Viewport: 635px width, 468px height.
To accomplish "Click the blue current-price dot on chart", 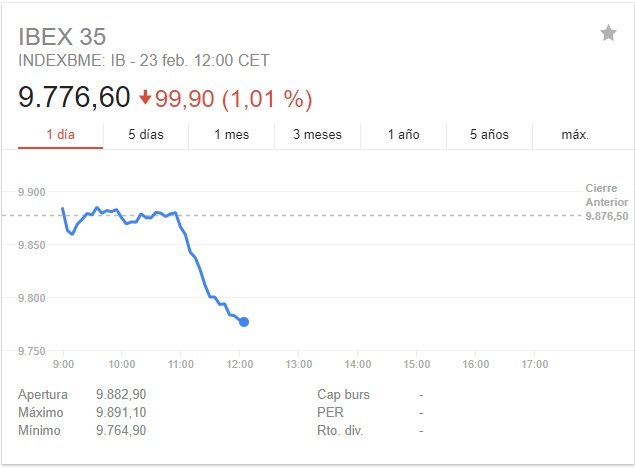I will (x=244, y=322).
